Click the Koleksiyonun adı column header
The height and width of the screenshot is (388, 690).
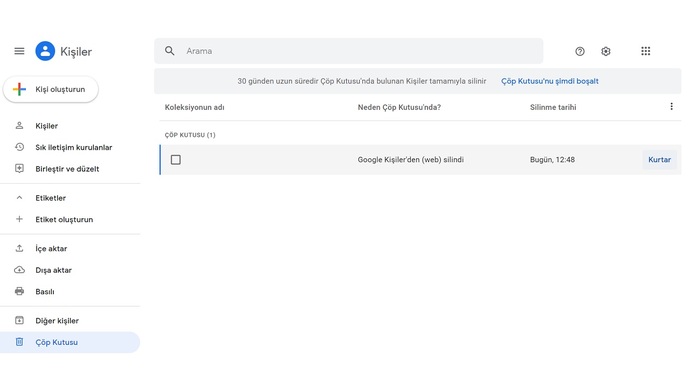(x=195, y=107)
